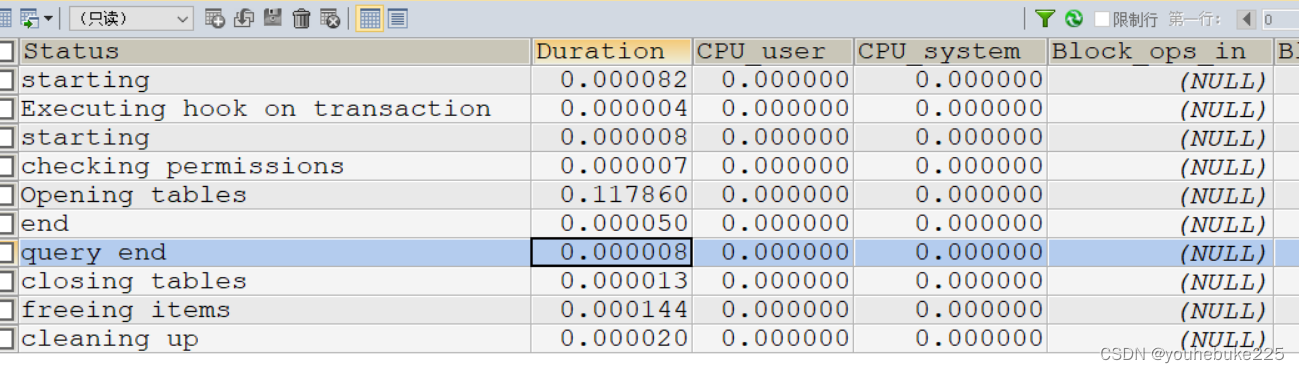Select the 'cleaning up' status cell
Image resolution: width=1299 pixels, height=373 pixels.
[275, 339]
